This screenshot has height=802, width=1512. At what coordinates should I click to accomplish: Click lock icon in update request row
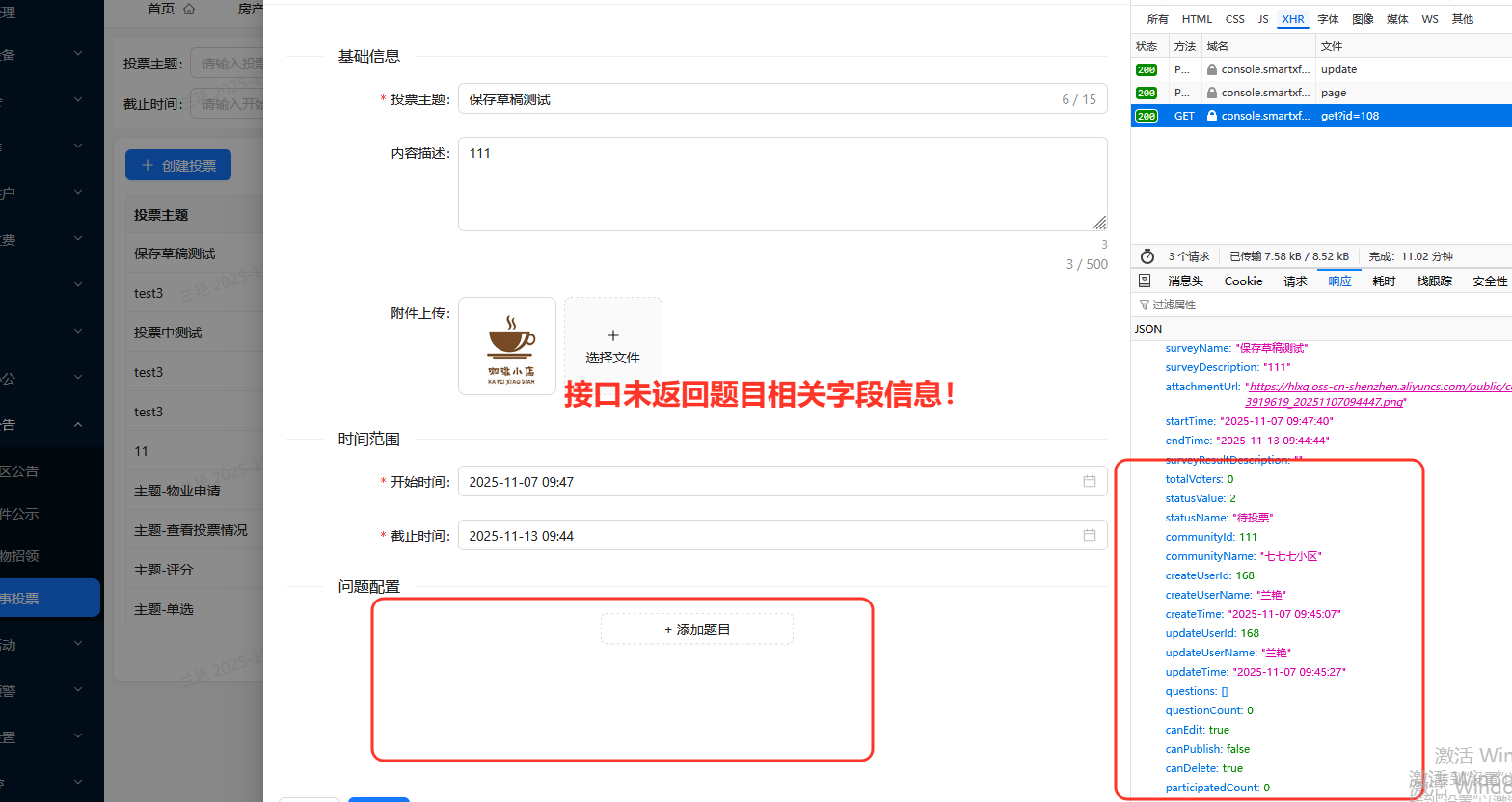pyautogui.click(x=1211, y=69)
